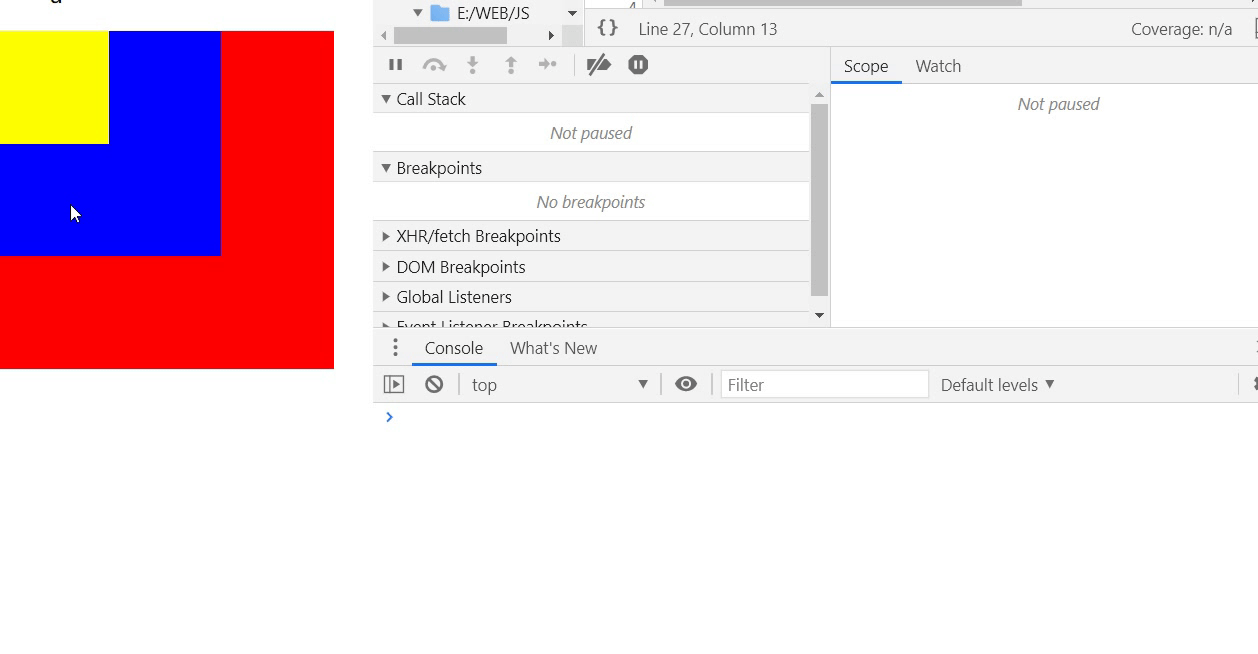Switch to the What's New tab
Screen dimensions: 1258x654
pyautogui.click(x=553, y=348)
